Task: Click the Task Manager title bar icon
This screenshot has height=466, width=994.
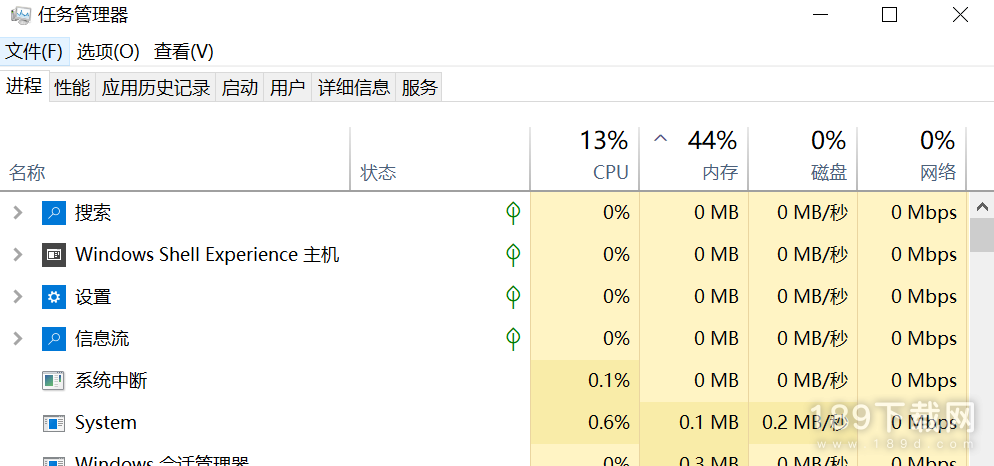Action: tap(20, 16)
